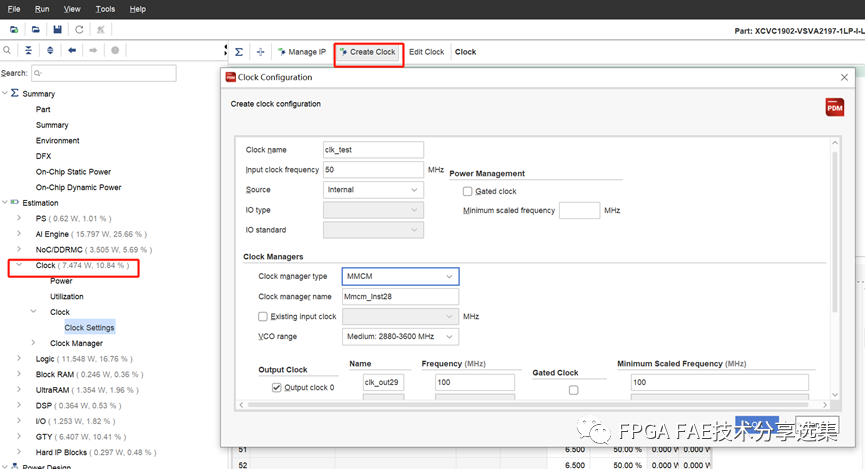Open the Tools menu
Viewport: 865px width, 469px height.
(105, 9)
